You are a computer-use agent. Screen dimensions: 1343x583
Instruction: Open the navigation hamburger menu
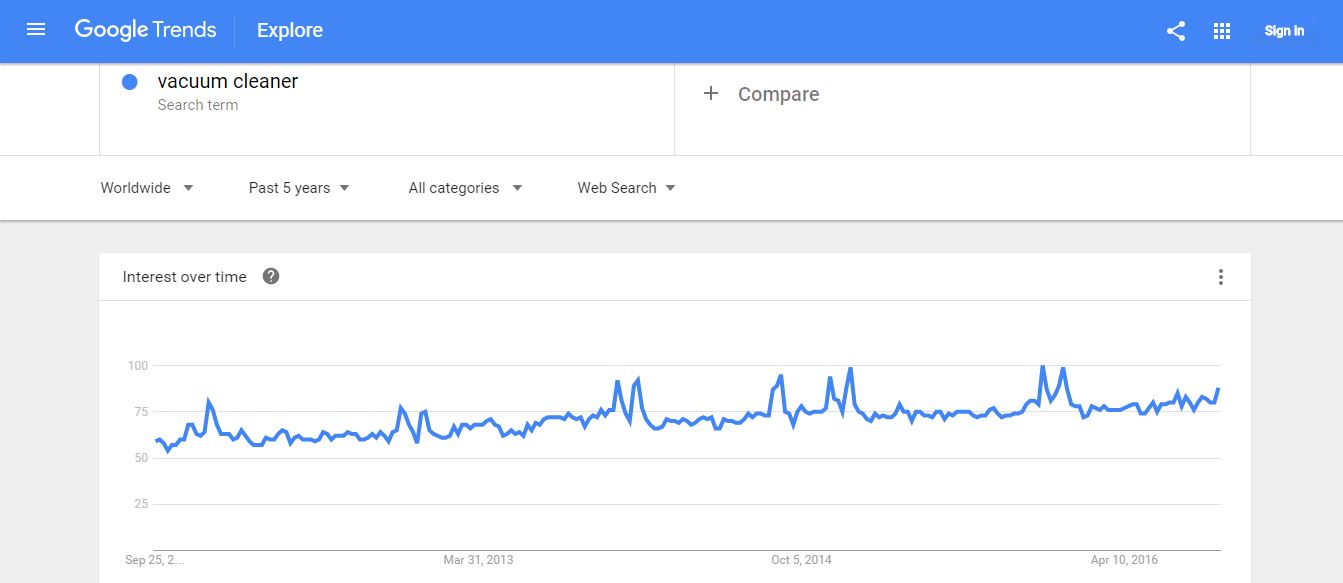36,29
